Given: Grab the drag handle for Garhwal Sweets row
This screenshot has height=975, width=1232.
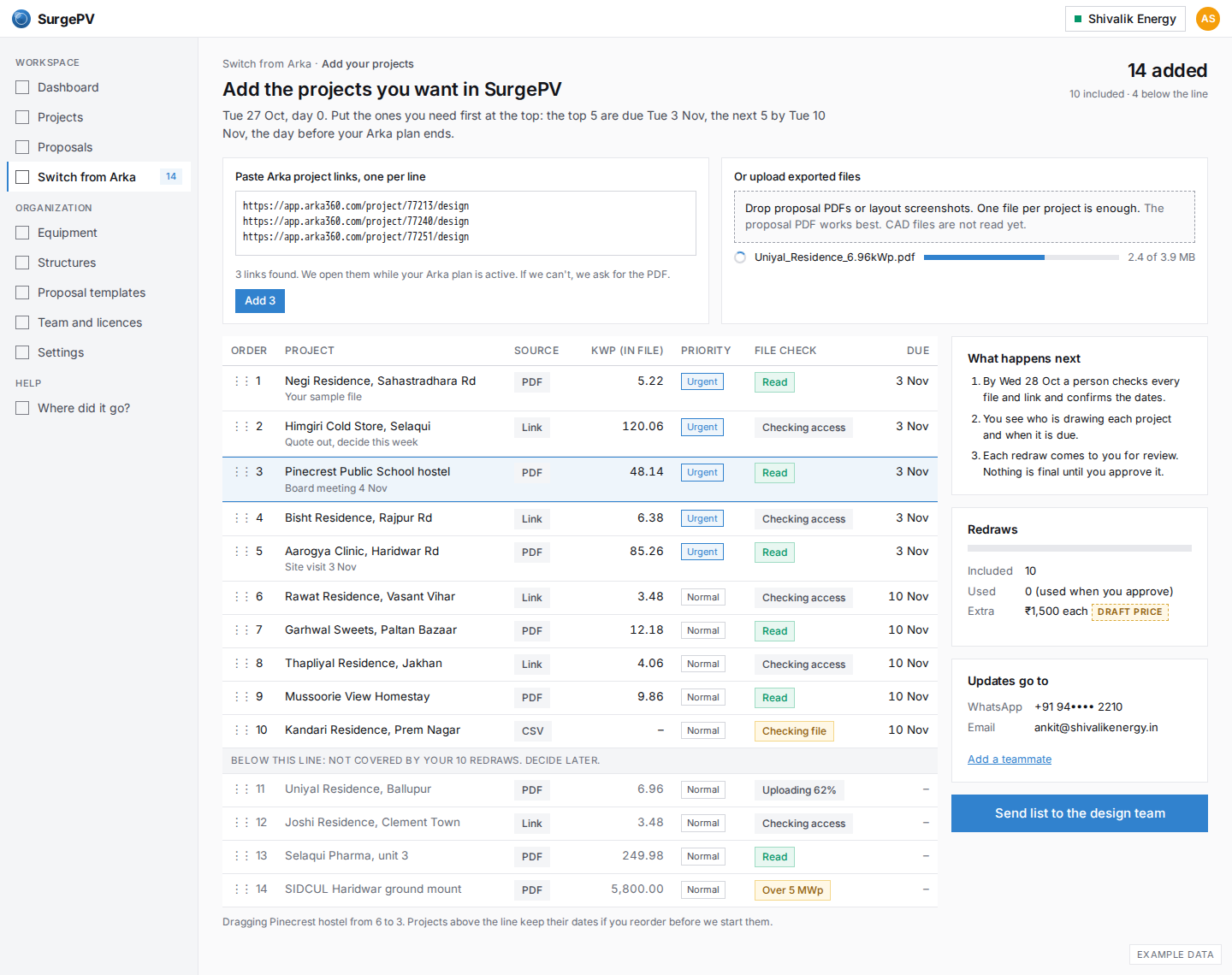Looking at the screenshot, I should (x=241, y=630).
